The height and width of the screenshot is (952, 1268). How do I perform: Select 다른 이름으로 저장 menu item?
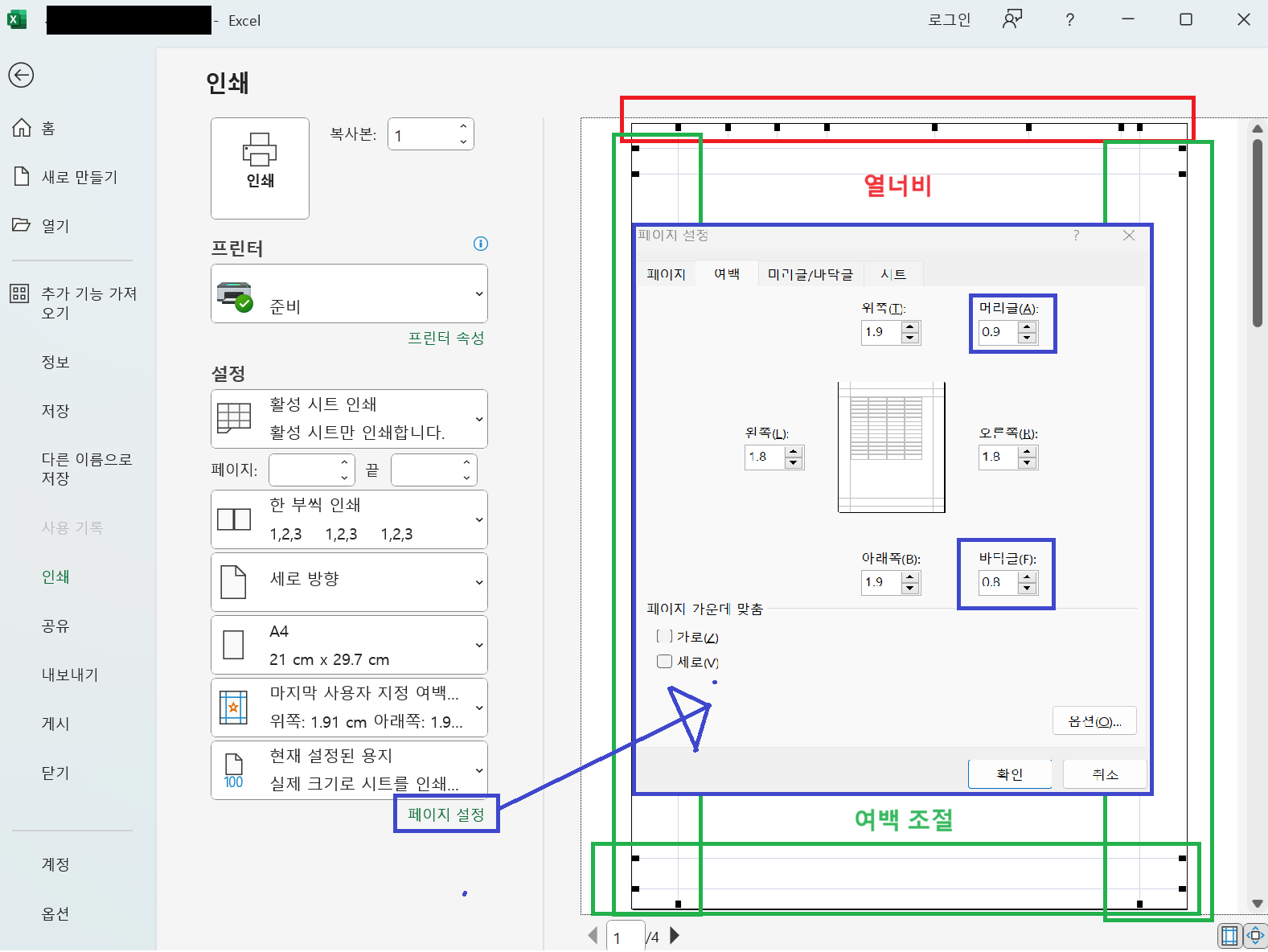click(87, 469)
